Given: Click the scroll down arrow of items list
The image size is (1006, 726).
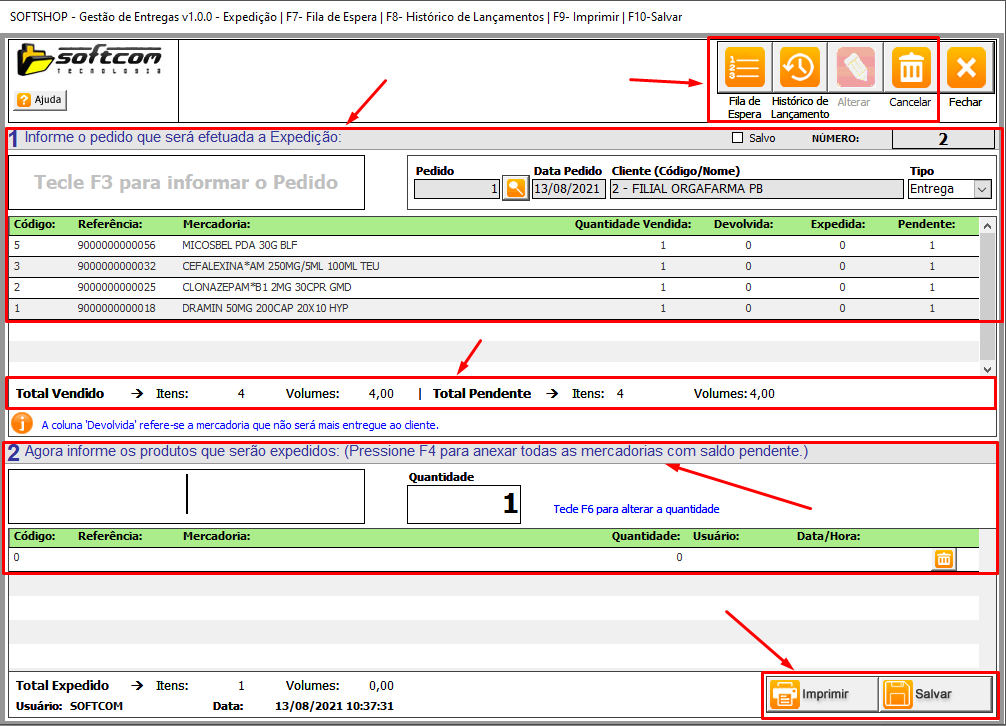Looking at the screenshot, I should (987, 368).
